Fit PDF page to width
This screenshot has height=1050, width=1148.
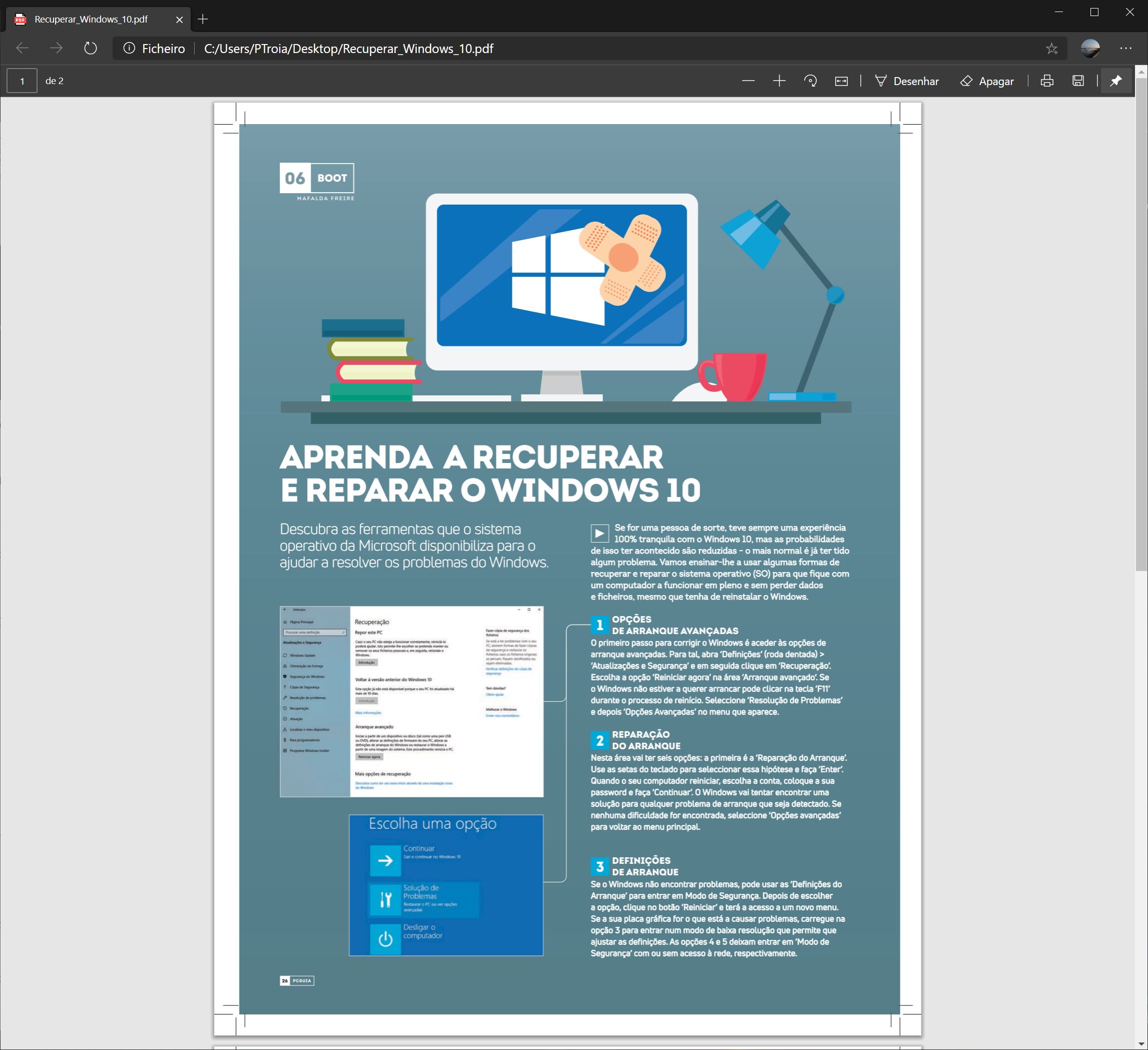tap(841, 81)
